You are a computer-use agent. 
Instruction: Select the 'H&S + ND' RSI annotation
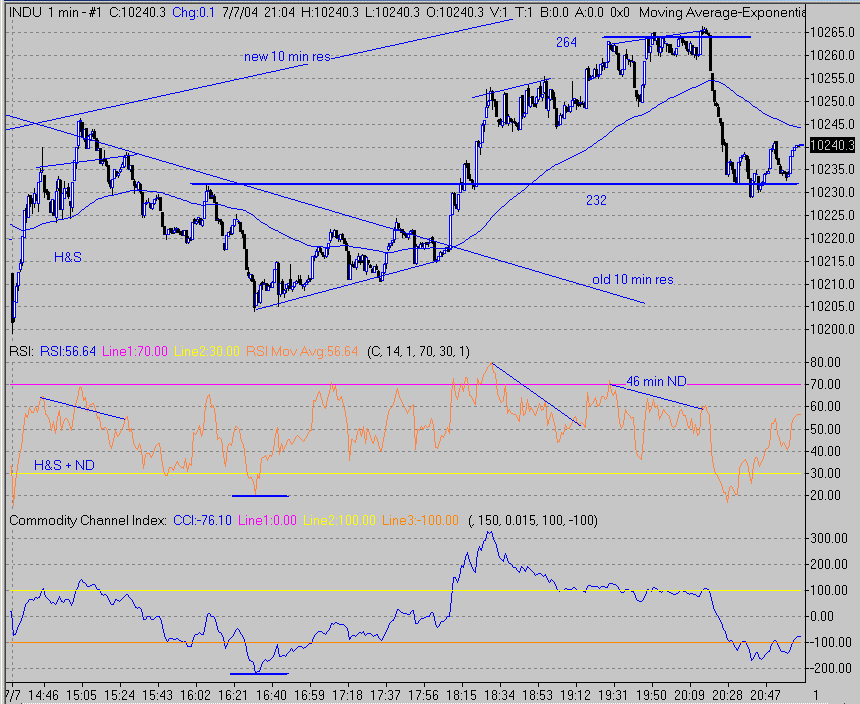coord(64,465)
